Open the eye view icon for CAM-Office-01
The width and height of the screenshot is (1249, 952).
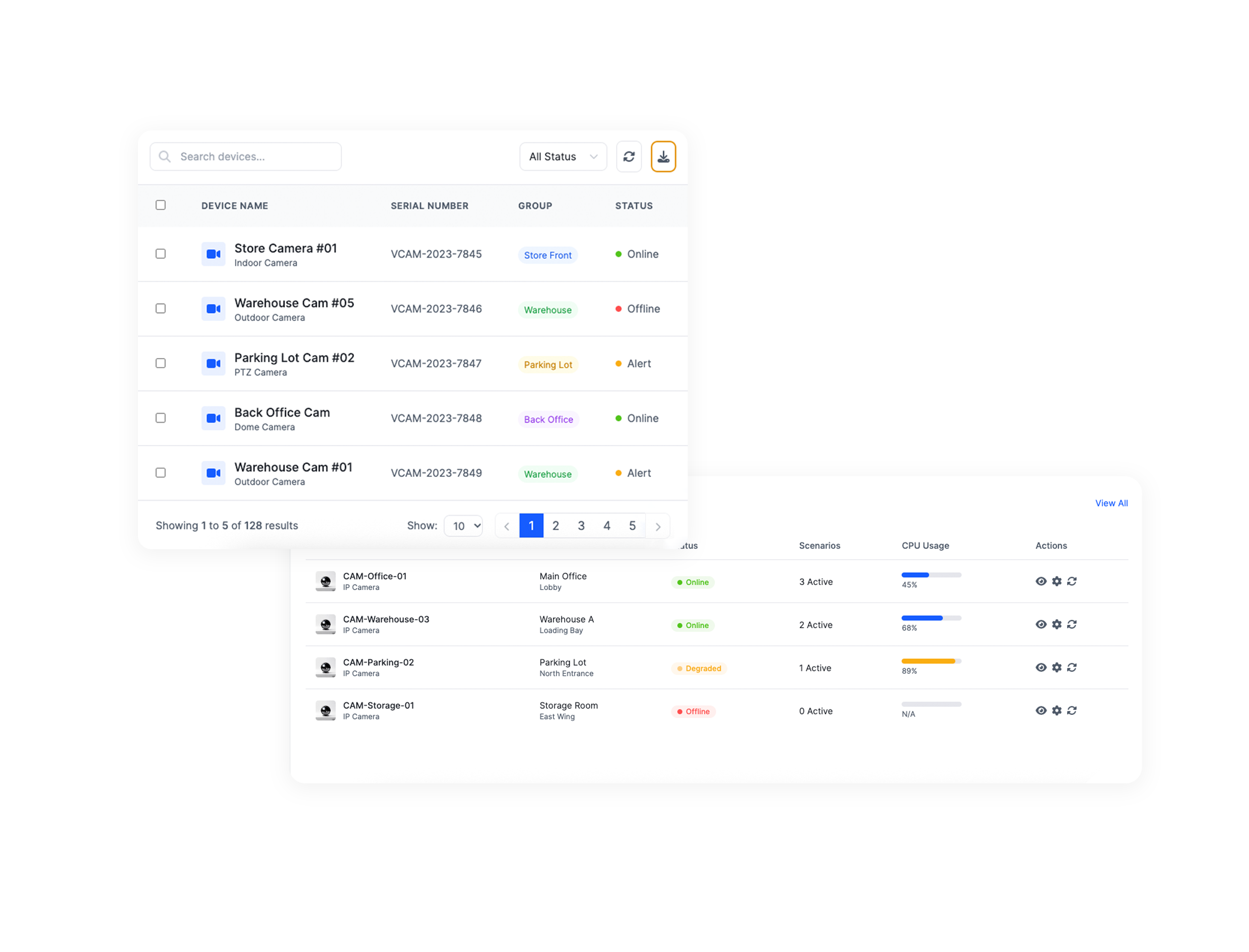pyautogui.click(x=1041, y=581)
